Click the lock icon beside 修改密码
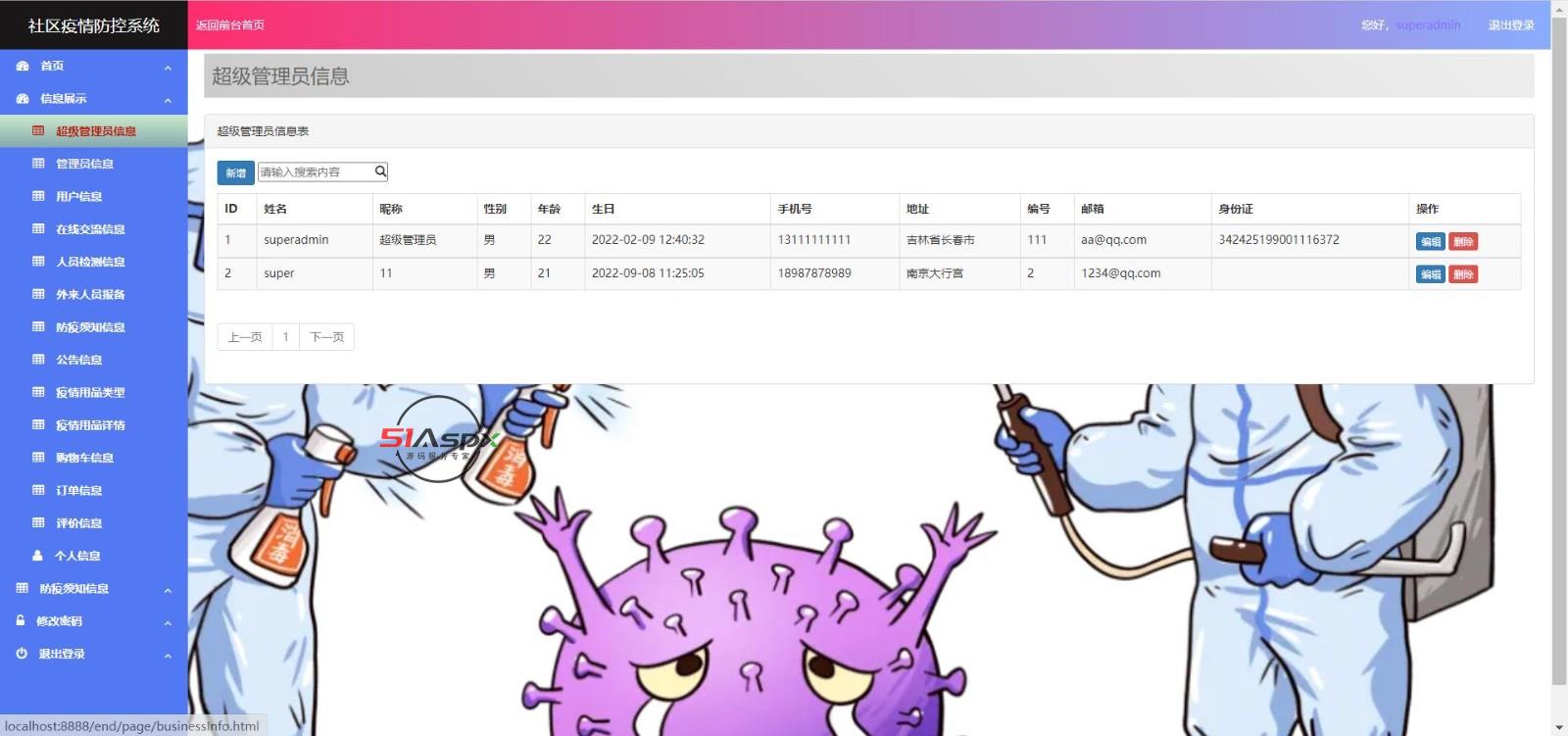Viewport: 1568px width, 736px height. click(21, 620)
